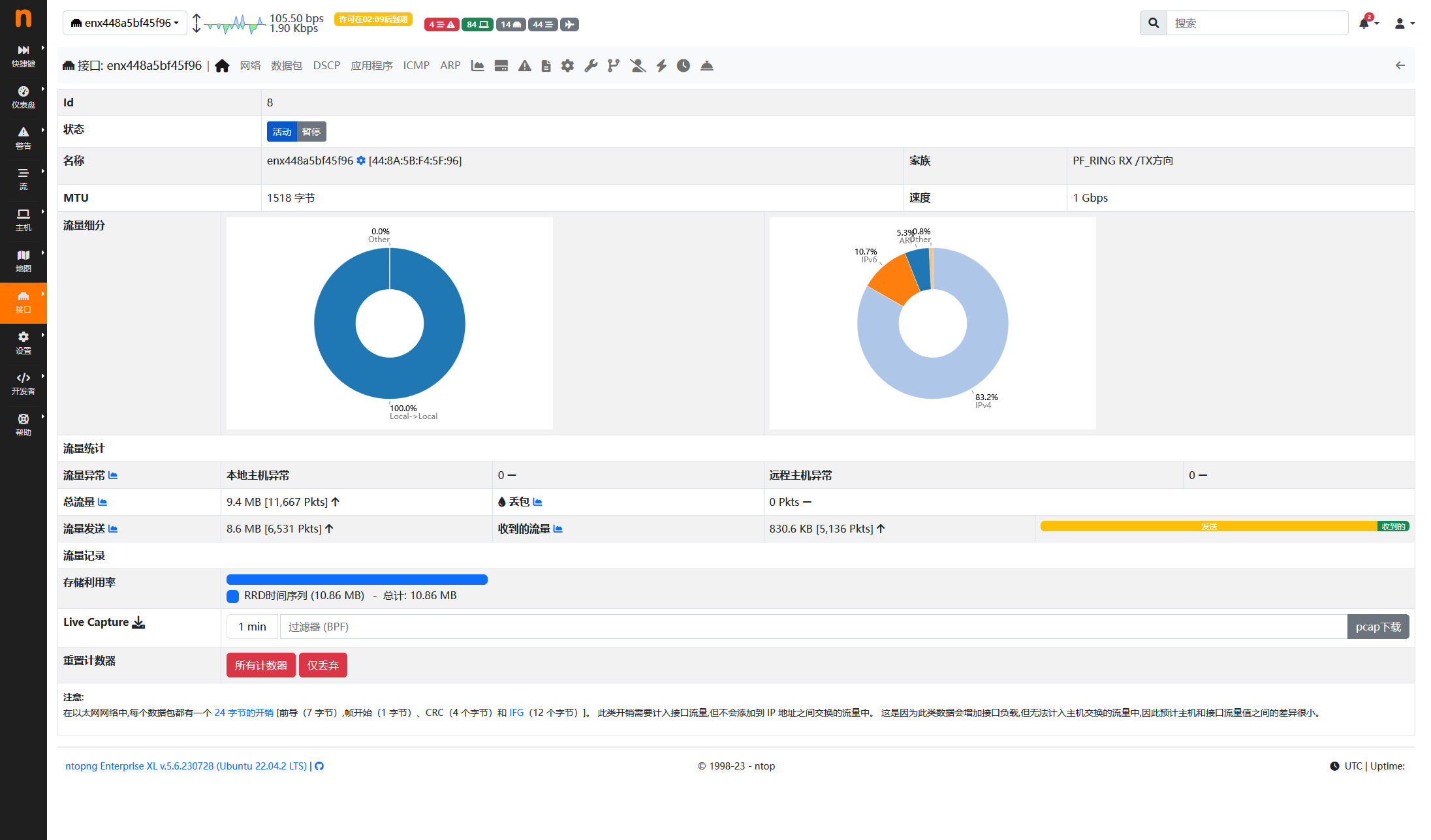Click the search magnifier icon

click(x=1154, y=23)
